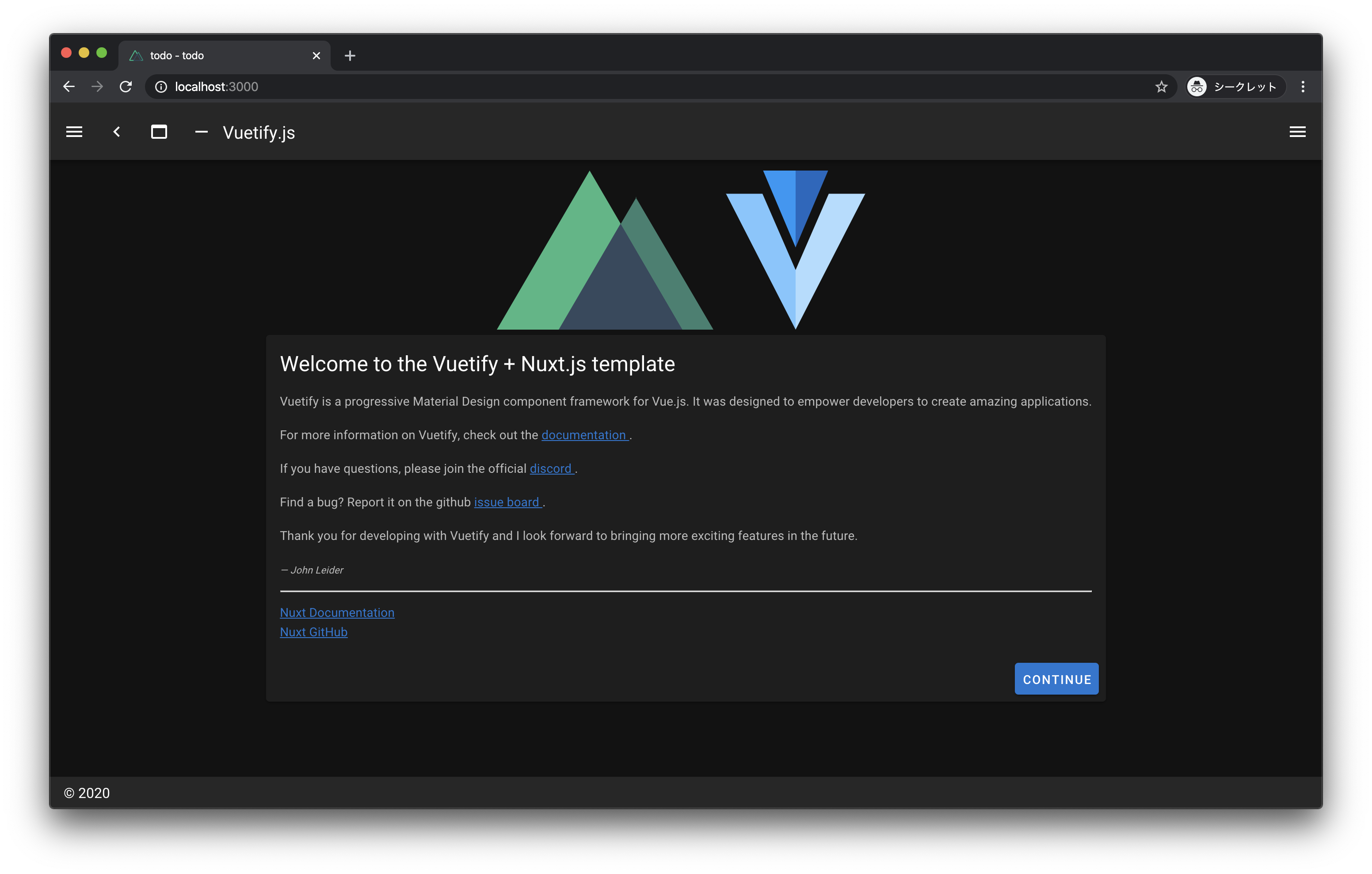1372x874 pixels.
Task: Go back in browser history
Action: [69, 87]
